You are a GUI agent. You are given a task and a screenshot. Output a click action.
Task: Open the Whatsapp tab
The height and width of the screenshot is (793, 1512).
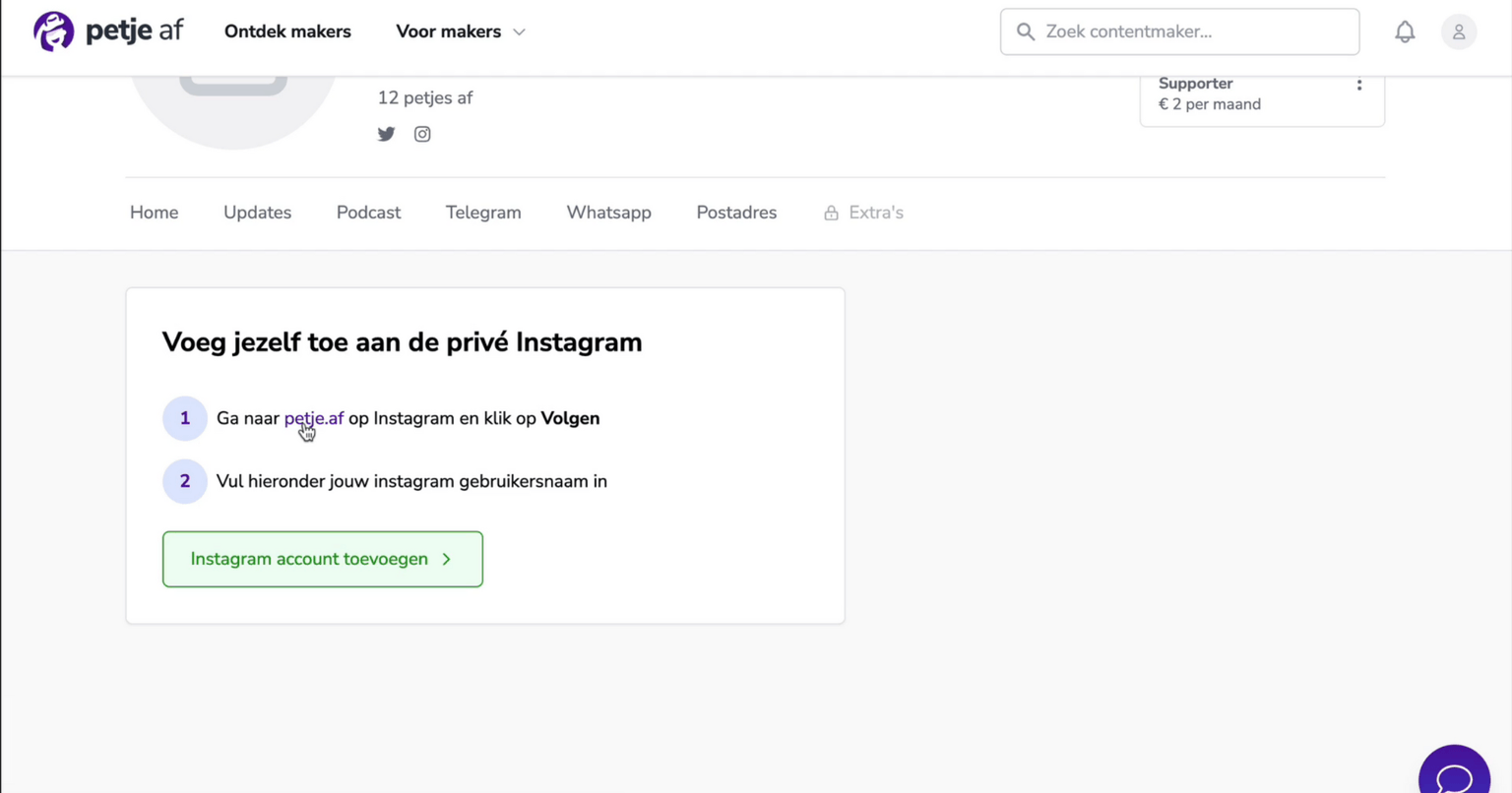(x=609, y=213)
